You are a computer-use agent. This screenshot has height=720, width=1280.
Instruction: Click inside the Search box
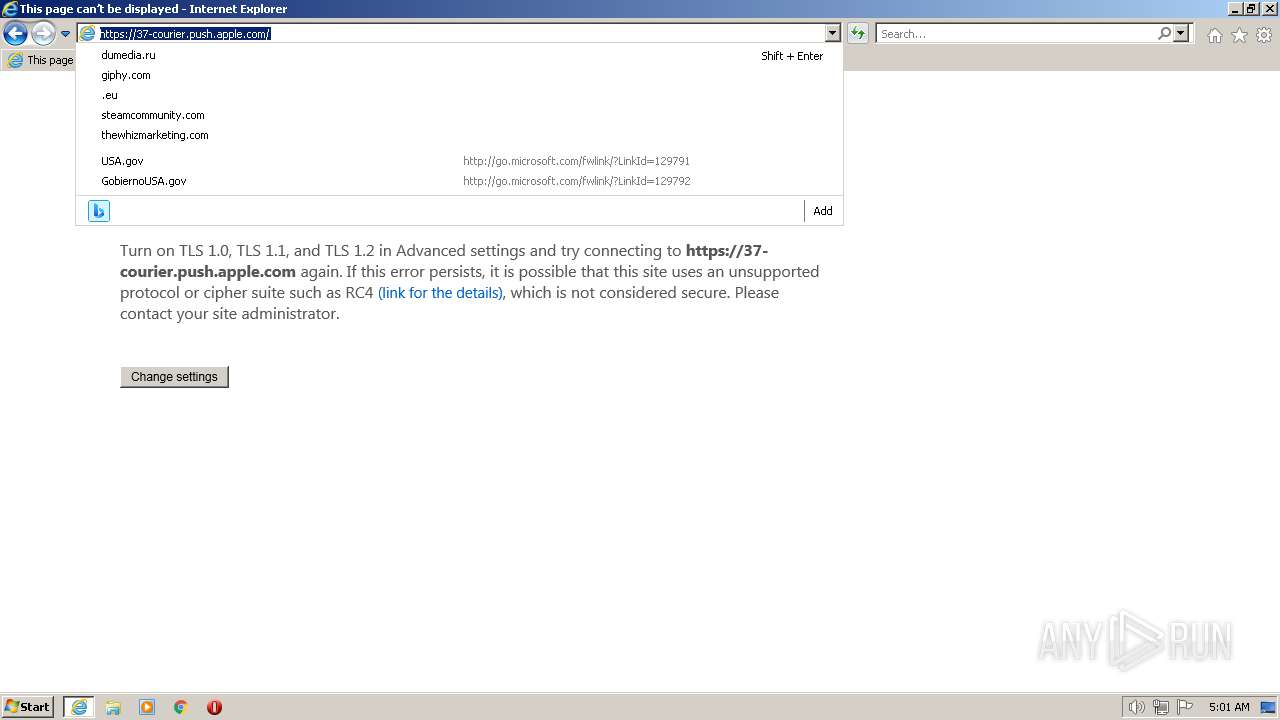(1016, 33)
